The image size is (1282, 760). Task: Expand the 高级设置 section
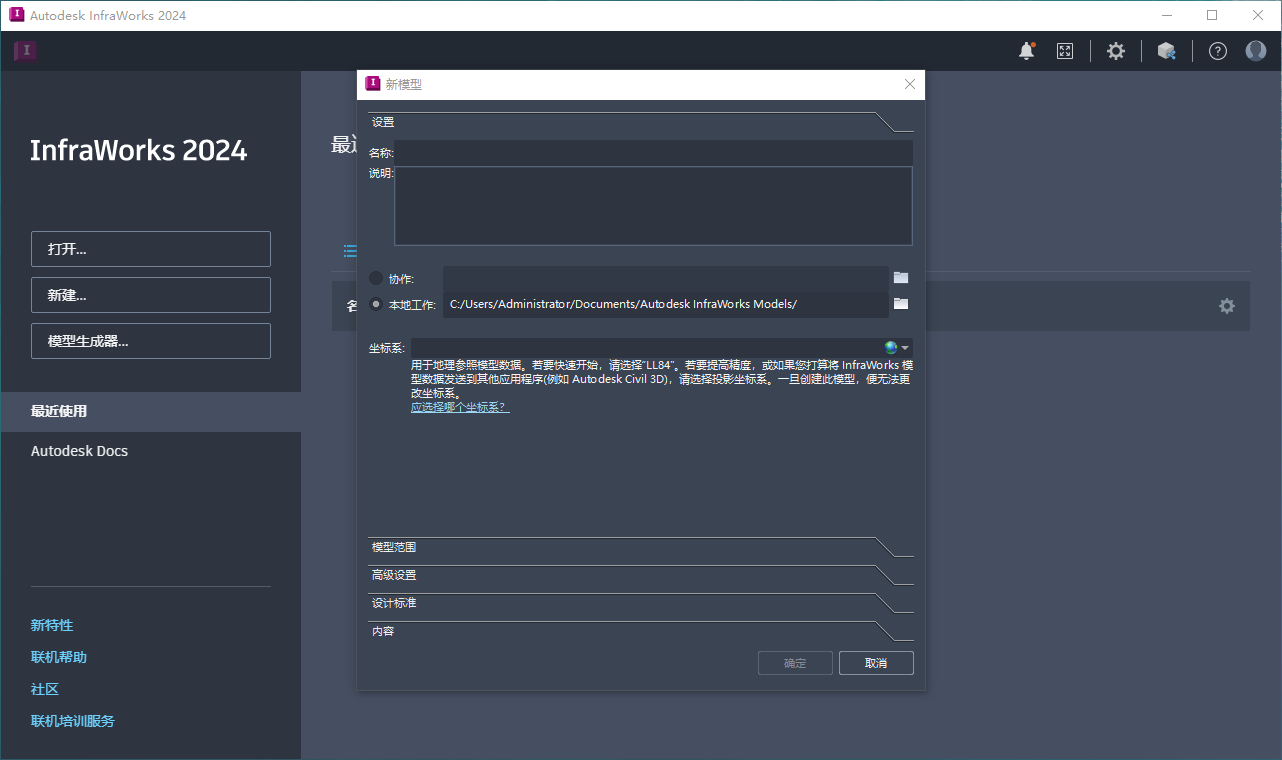(x=641, y=575)
